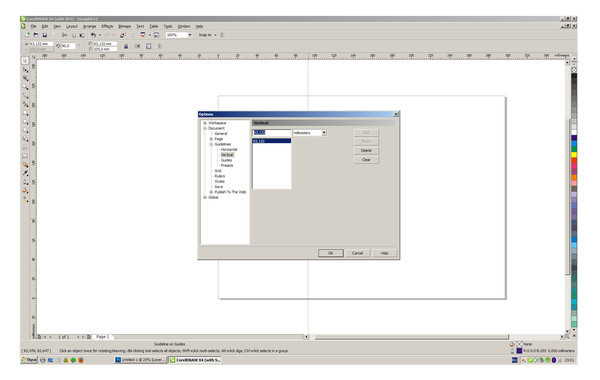Select the Smart Fill tool in the toolbox

(x=25, y=104)
